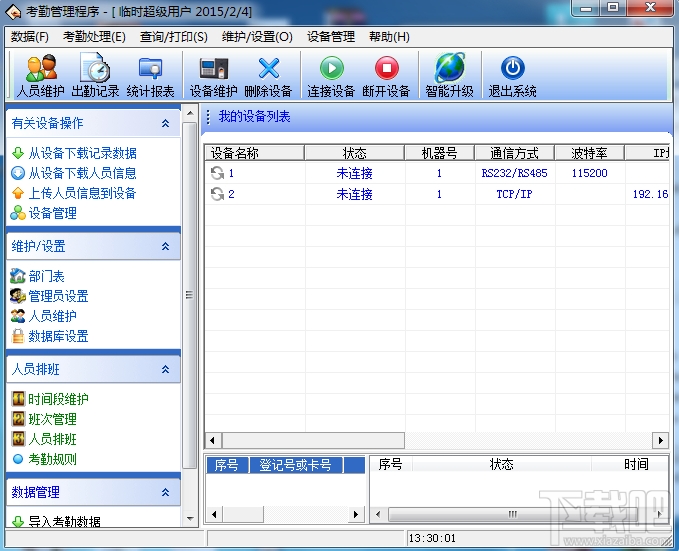
Task: Collapse the 有关设备操作 panel
Action: point(165,123)
